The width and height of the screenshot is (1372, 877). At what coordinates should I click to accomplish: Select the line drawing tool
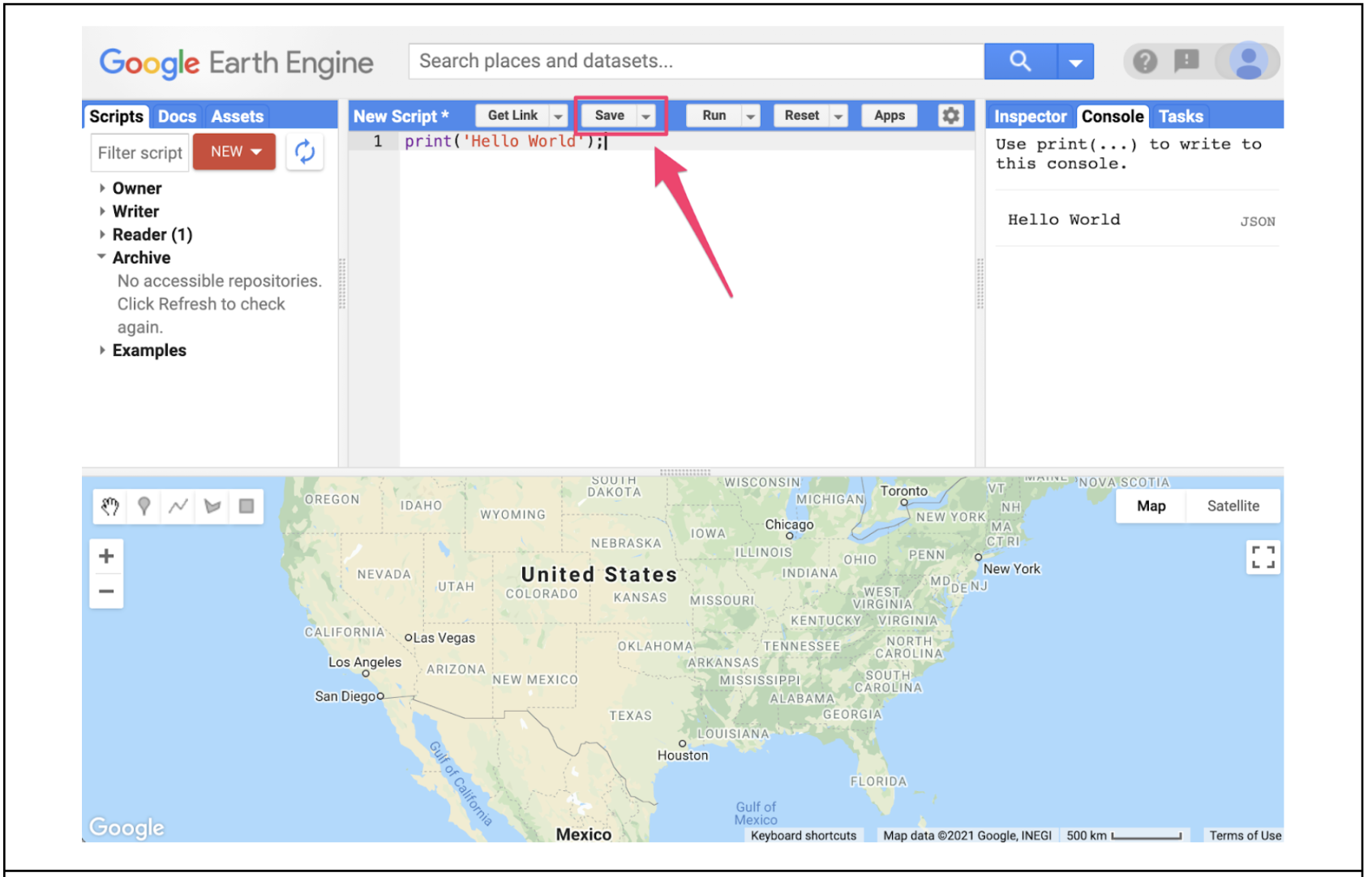pyautogui.click(x=178, y=506)
